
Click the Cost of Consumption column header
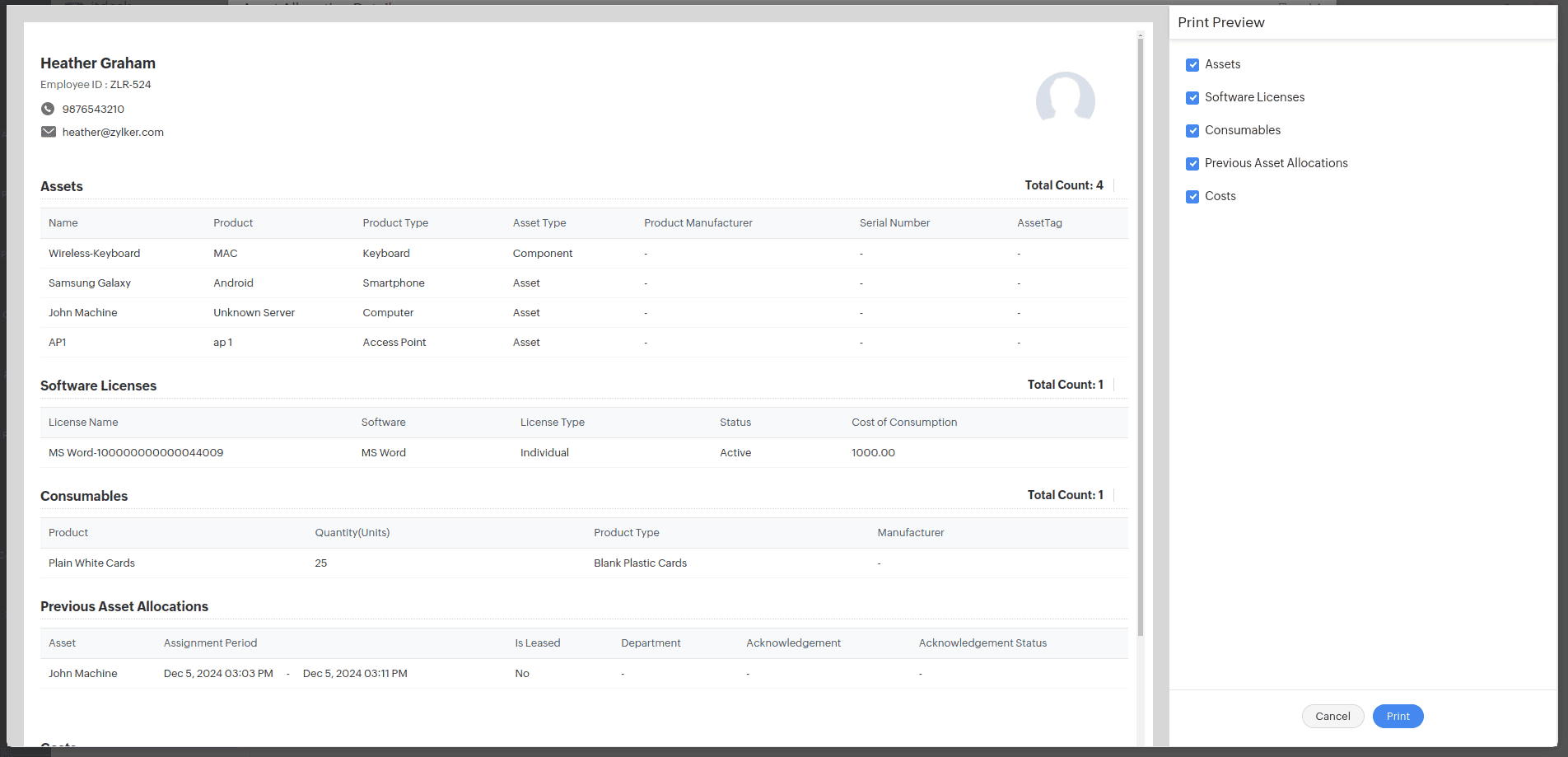904,423
